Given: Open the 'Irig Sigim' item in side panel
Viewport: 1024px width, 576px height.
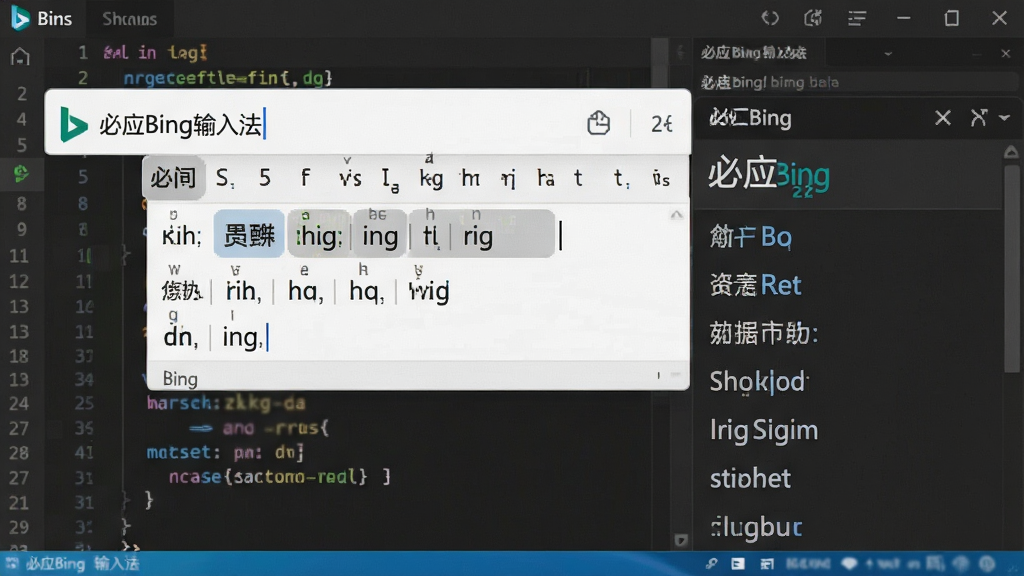Looking at the screenshot, I should (x=763, y=430).
